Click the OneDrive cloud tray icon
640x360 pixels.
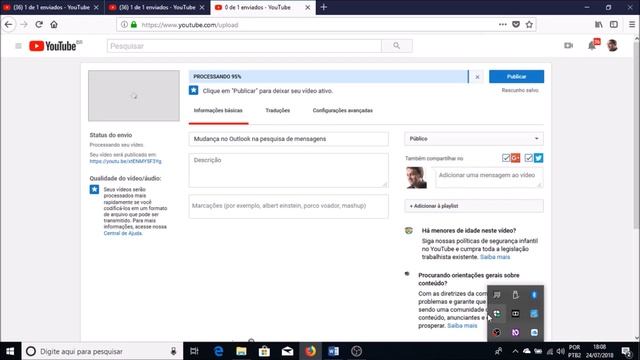click(x=527, y=351)
